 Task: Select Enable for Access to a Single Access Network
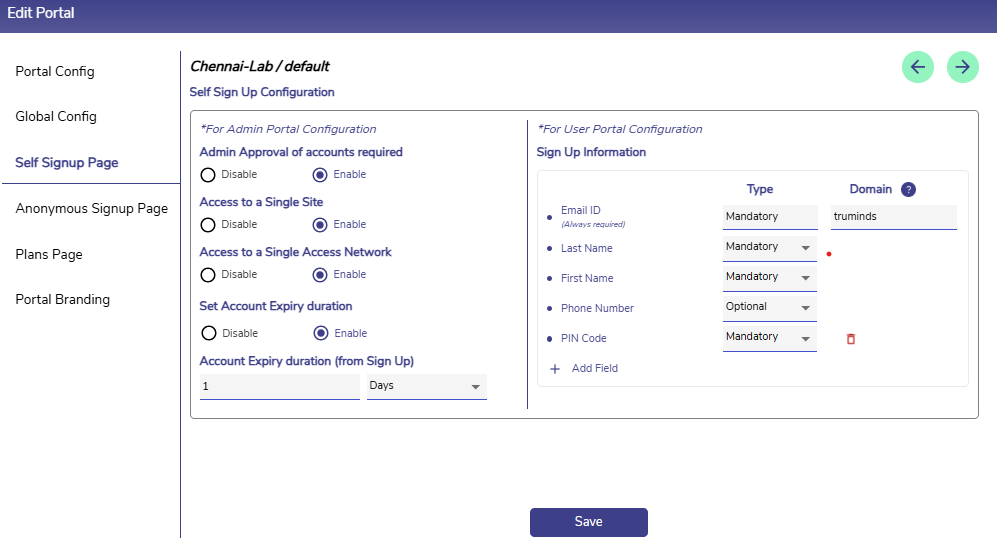click(320, 275)
